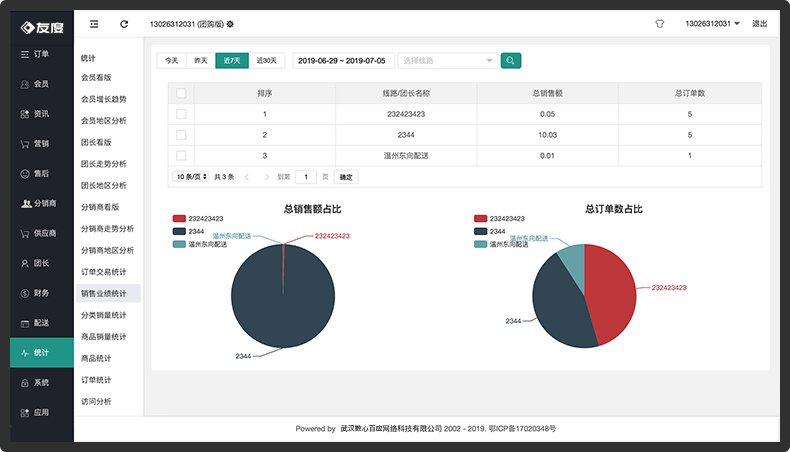Open 商品销量统计 in the submenu
The width and height of the screenshot is (790, 452).
click(x=104, y=337)
